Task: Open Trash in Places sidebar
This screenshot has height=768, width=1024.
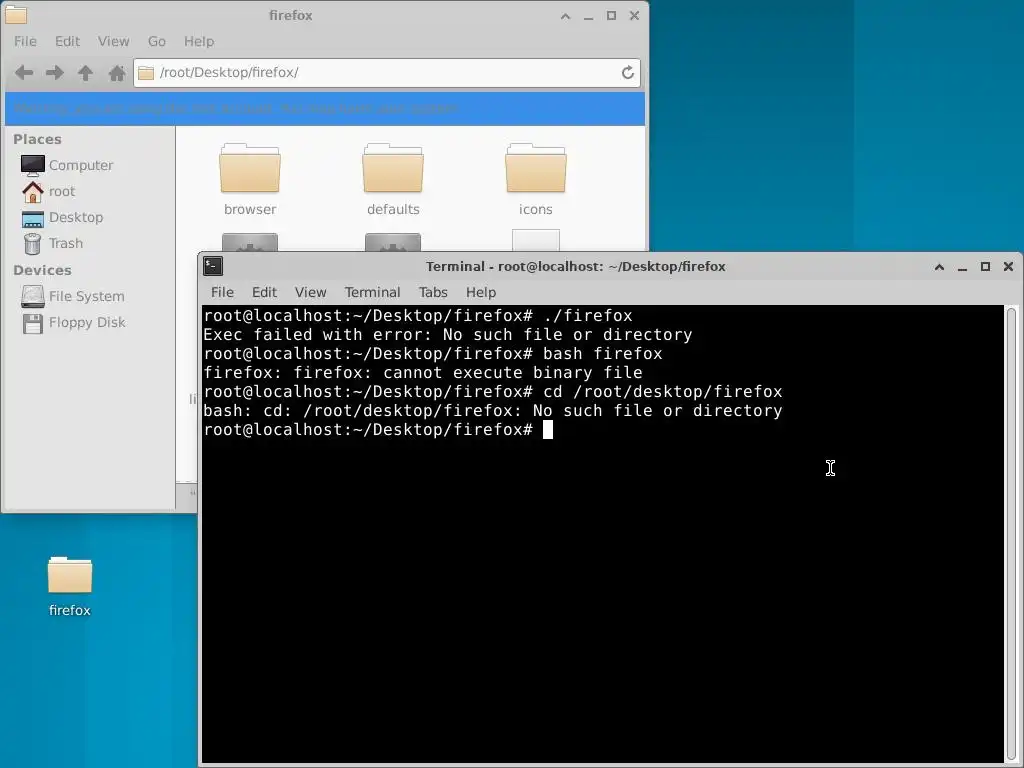Action: 53,244
